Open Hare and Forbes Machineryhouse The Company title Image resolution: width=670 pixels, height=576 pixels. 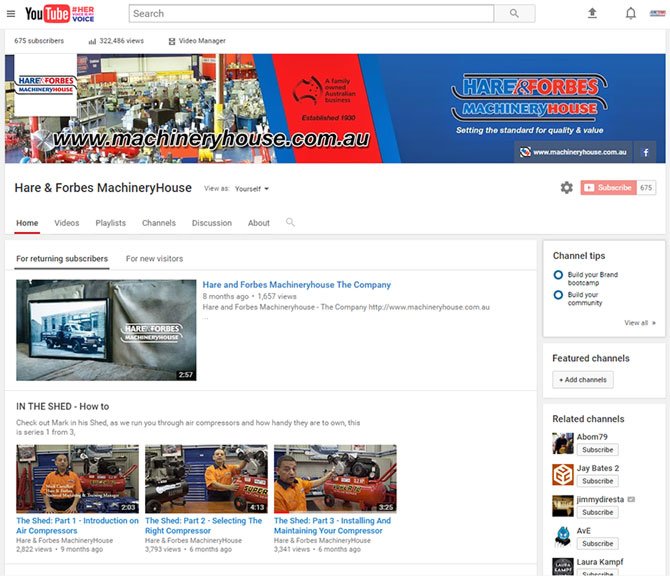click(297, 285)
